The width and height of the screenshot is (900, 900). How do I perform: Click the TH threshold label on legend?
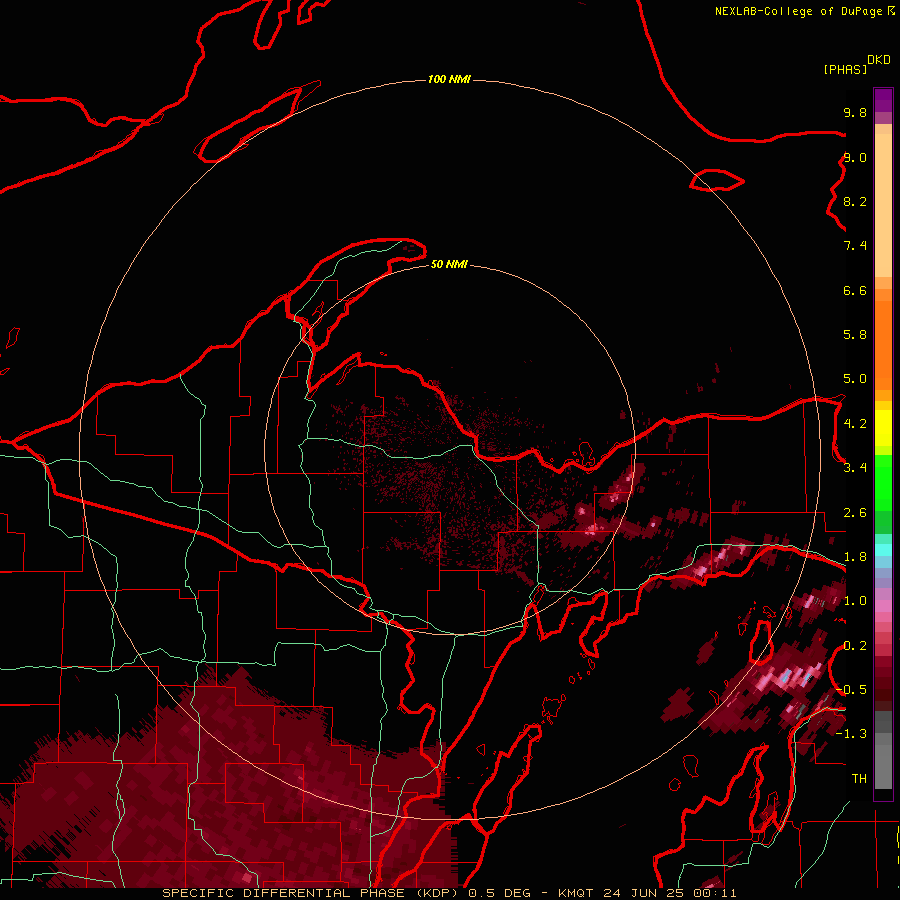pos(859,779)
